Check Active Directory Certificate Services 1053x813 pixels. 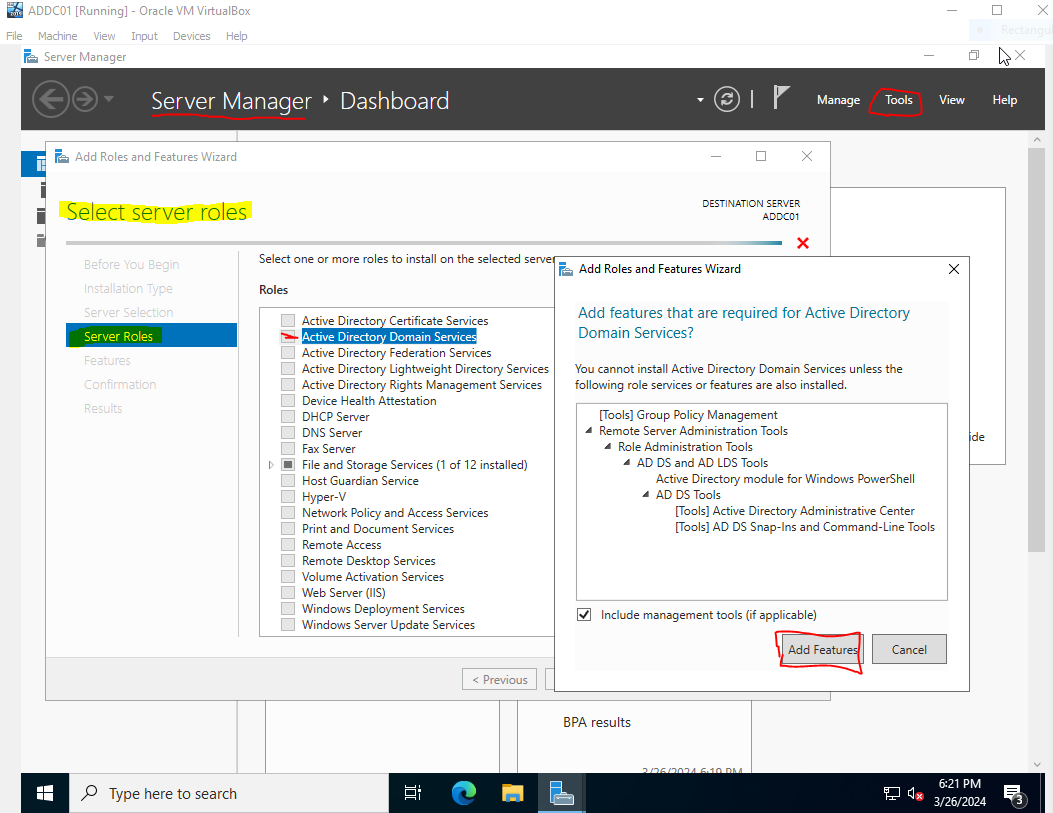[288, 320]
